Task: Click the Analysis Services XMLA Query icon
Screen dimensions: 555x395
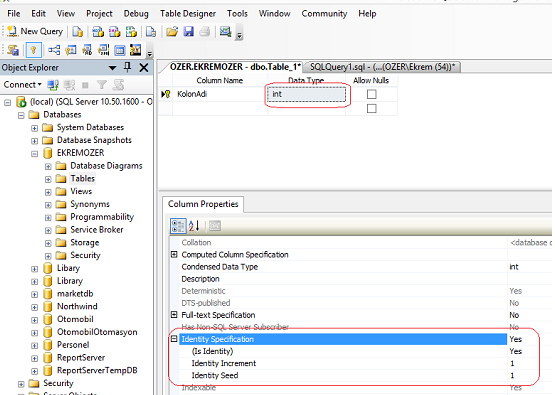Action: pos(131,32)
